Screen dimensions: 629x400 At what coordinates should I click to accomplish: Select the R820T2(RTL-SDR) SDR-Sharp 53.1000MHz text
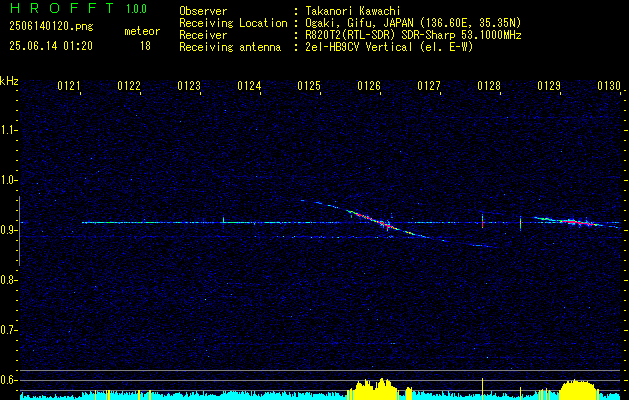pos(413,35)
